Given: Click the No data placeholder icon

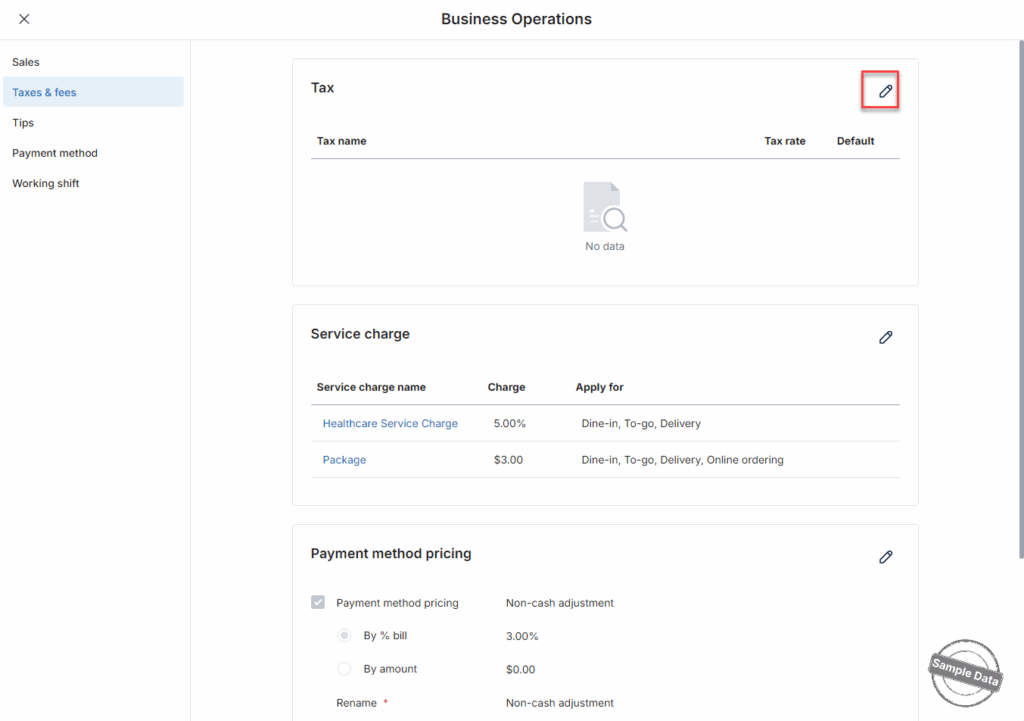Looking at the screenshot, I should [605, 207].
